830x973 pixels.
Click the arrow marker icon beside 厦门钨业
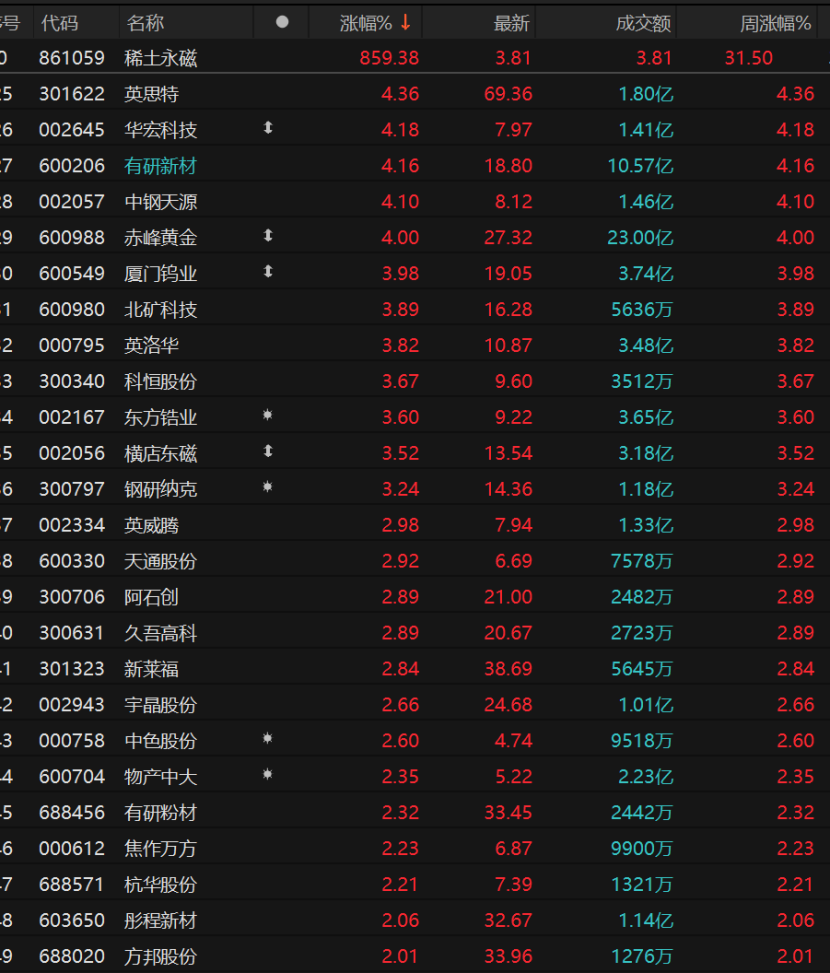pos(268,272)
